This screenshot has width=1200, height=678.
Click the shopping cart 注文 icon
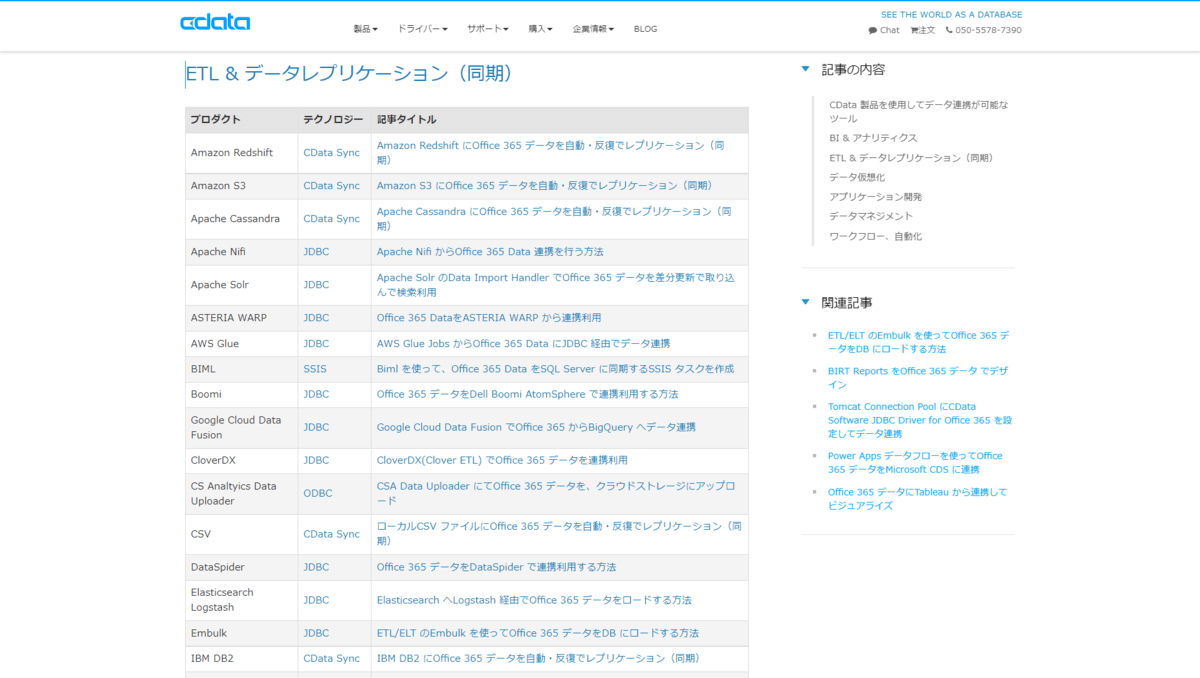(914, 30)
